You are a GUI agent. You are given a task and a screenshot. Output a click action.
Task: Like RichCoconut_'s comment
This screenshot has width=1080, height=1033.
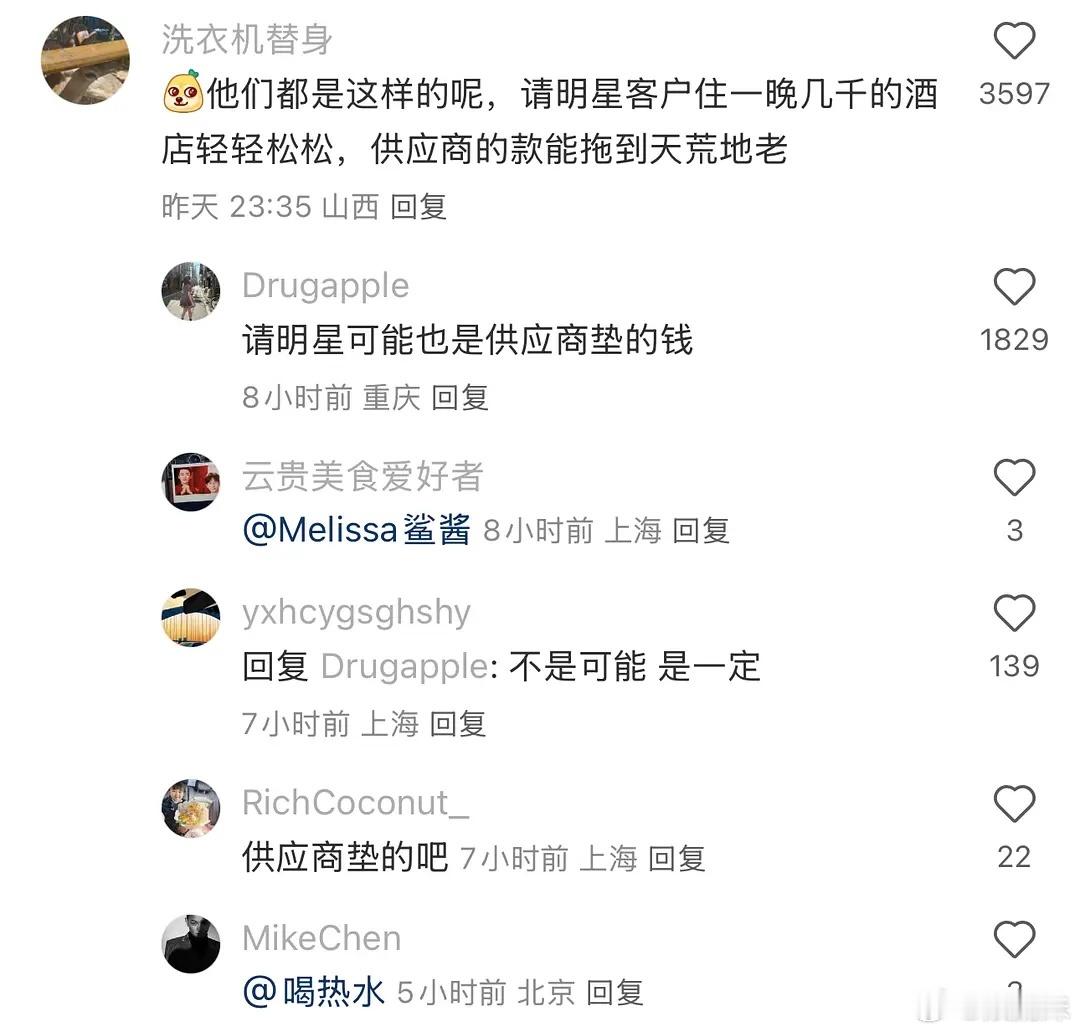coord(1014,804)
